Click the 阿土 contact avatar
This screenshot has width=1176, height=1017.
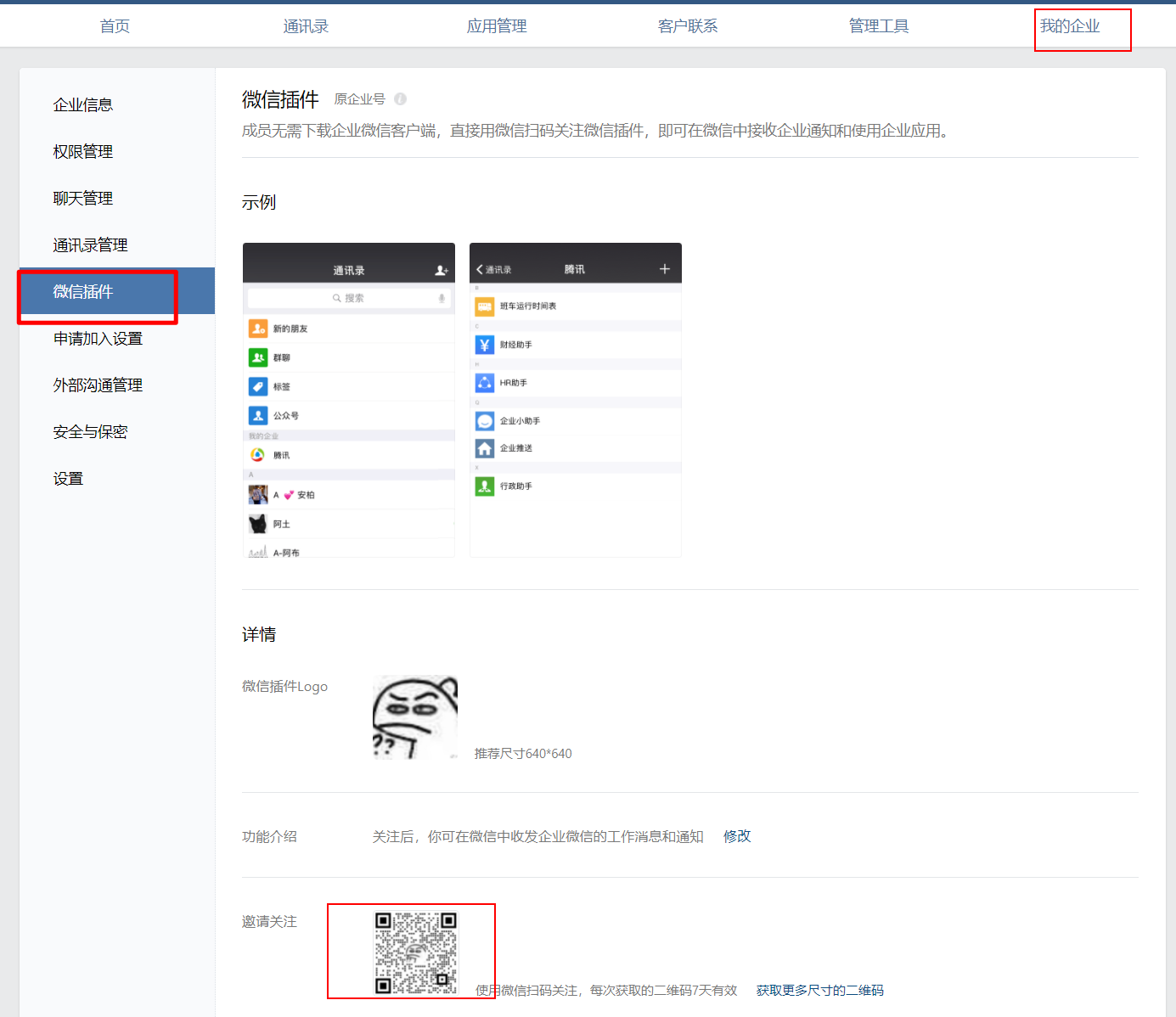point(258,524)
